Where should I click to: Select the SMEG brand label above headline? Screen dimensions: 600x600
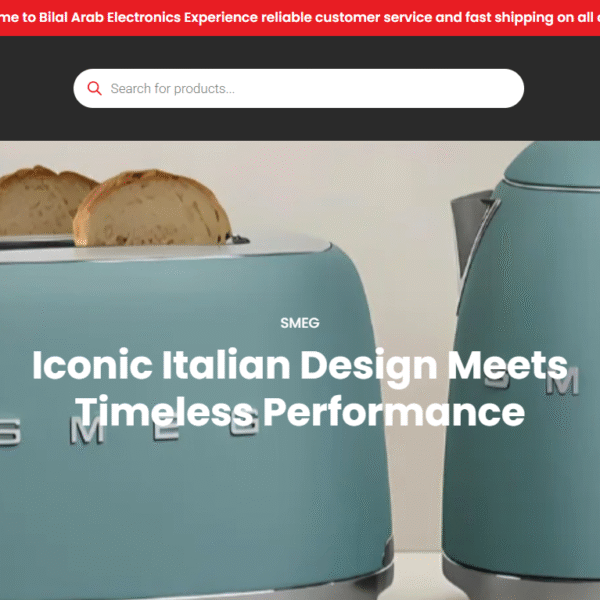pyautogui.click(x=300, y=323)
